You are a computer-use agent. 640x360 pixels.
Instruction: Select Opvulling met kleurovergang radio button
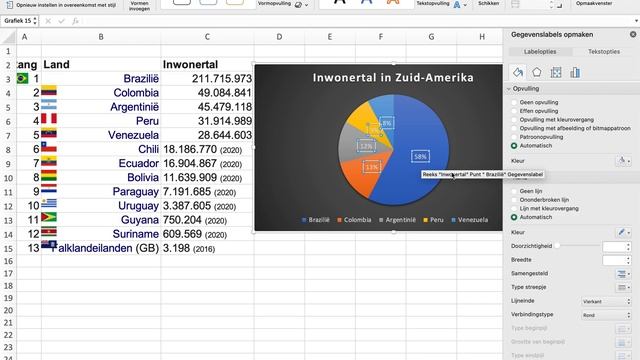click(x=514, y=120)
